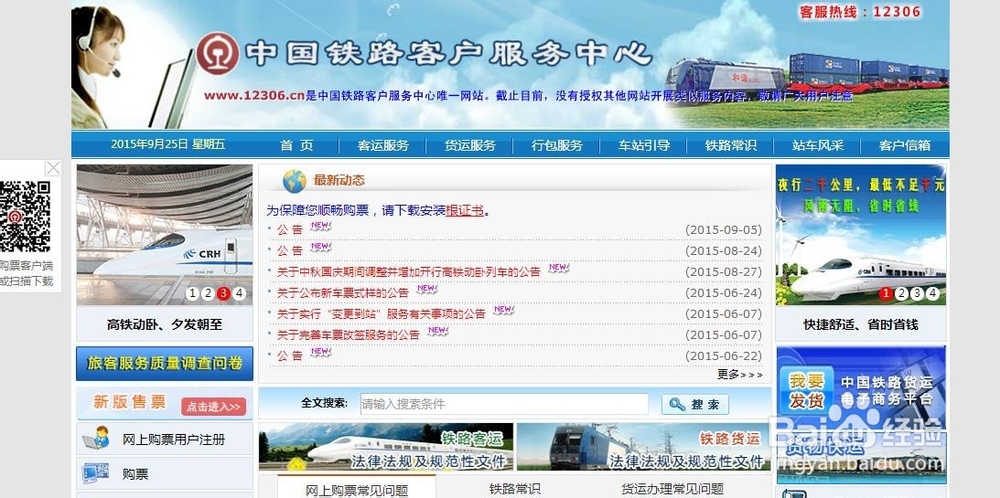The image size is (1000, 498).
Task: Switch to 货运办理常见问题 tab
Action: click(x=673, y=489)
